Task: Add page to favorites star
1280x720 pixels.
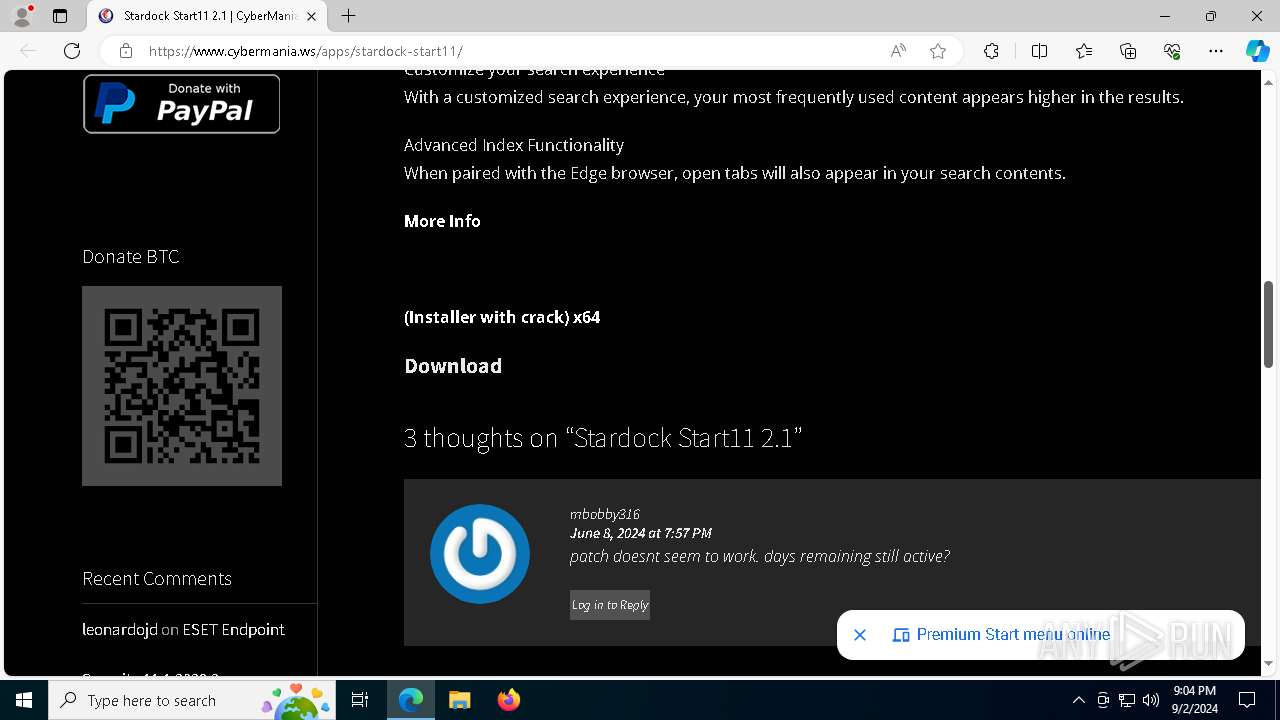Action: coord(938,51)
